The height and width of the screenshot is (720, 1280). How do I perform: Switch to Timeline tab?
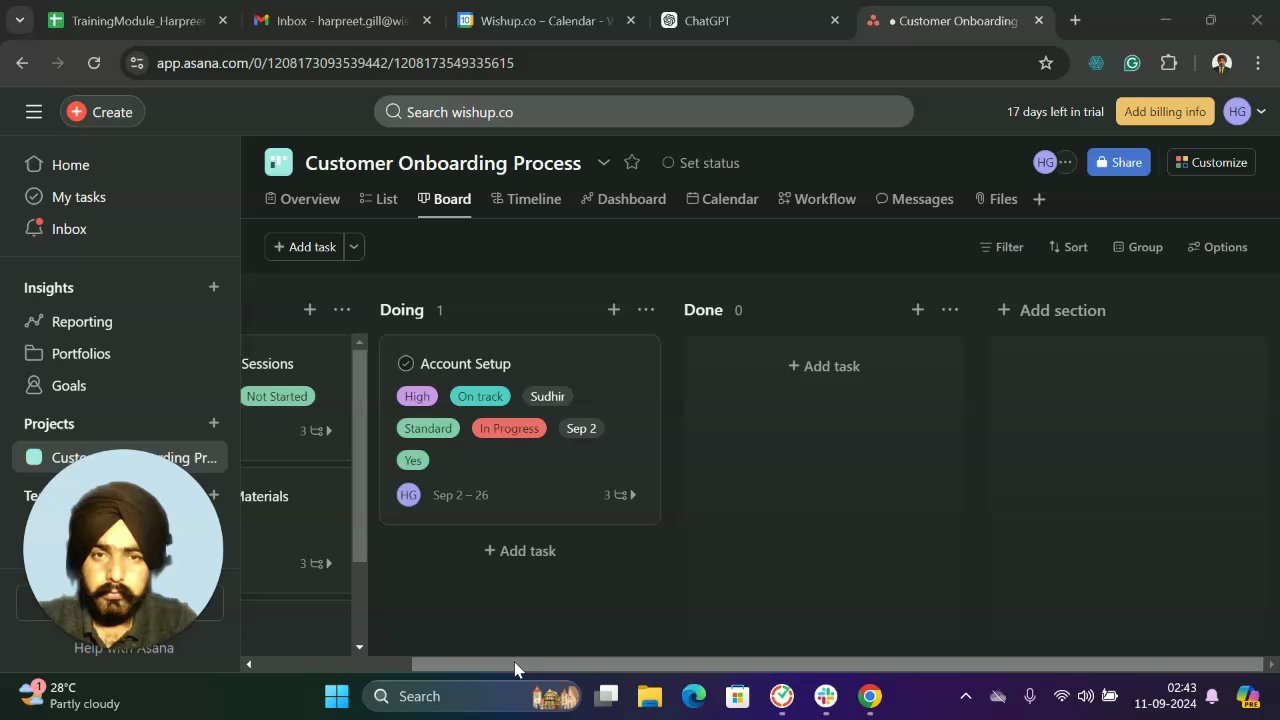tap(526, 199)
